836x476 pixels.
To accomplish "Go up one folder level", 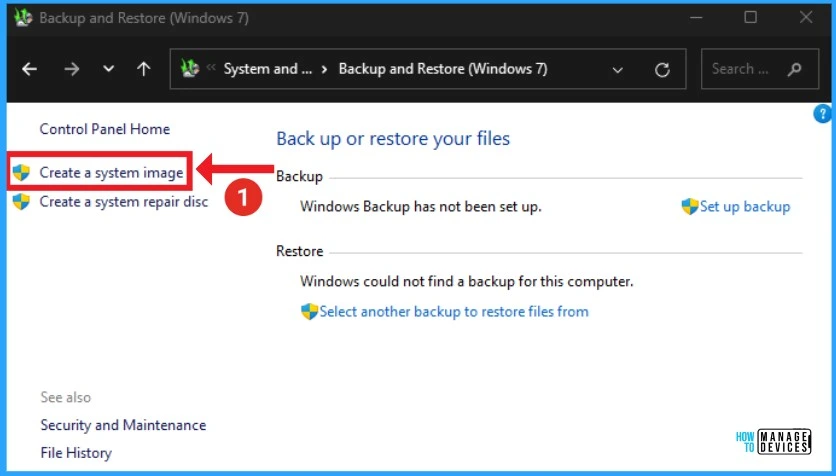I will tap(143, 69).
